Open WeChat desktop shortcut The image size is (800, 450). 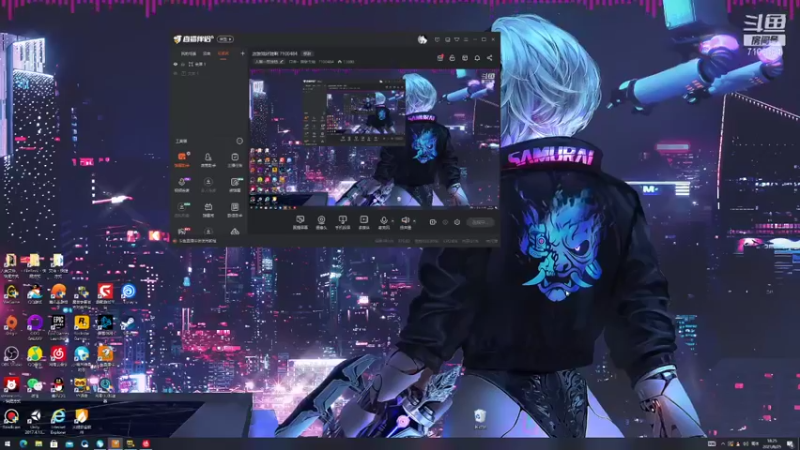coord(35,386)
